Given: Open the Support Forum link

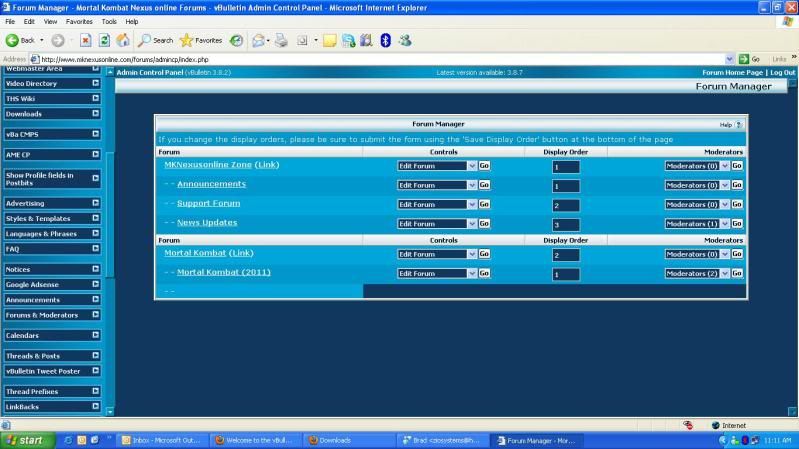Looking at the screenshot, I should click(208, 203).
